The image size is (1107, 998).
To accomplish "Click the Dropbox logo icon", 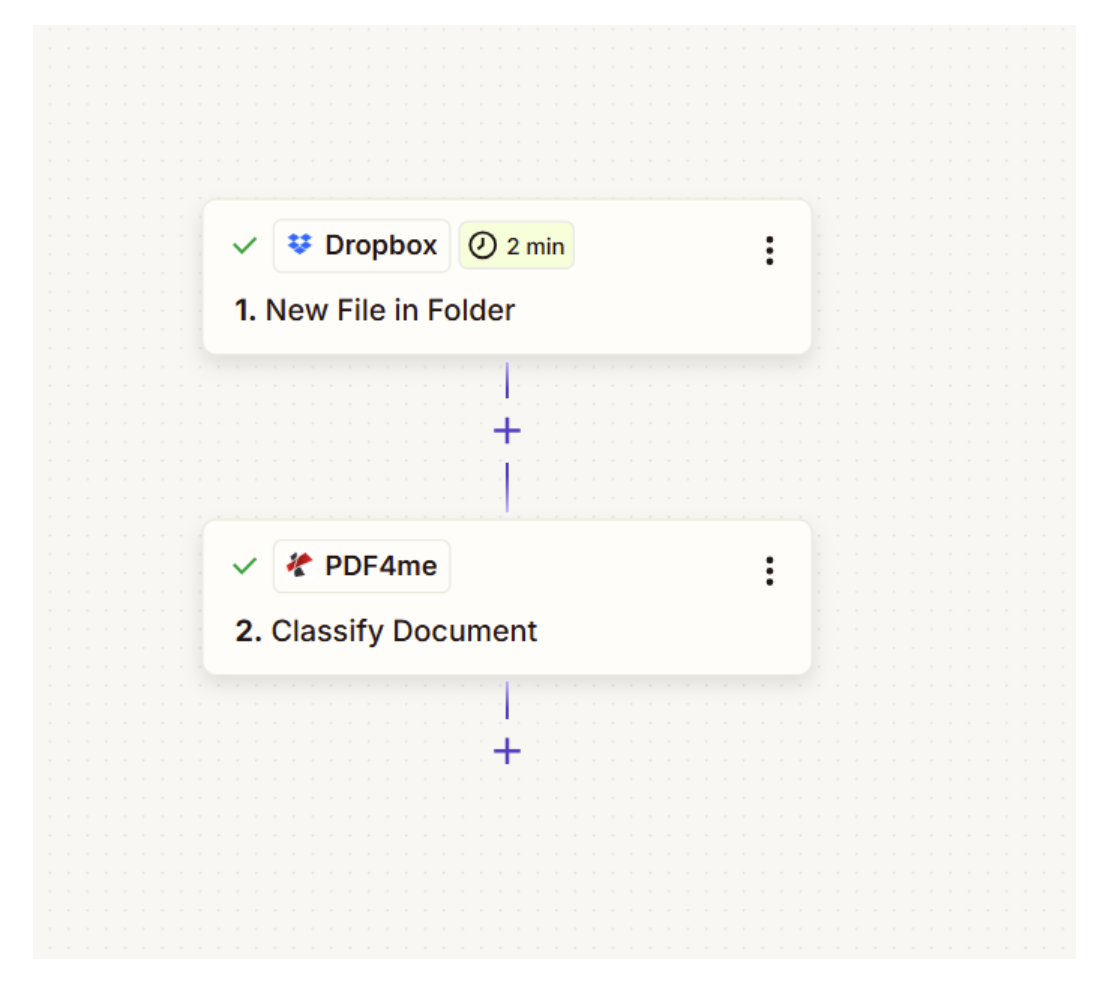I will click(299, 244).
